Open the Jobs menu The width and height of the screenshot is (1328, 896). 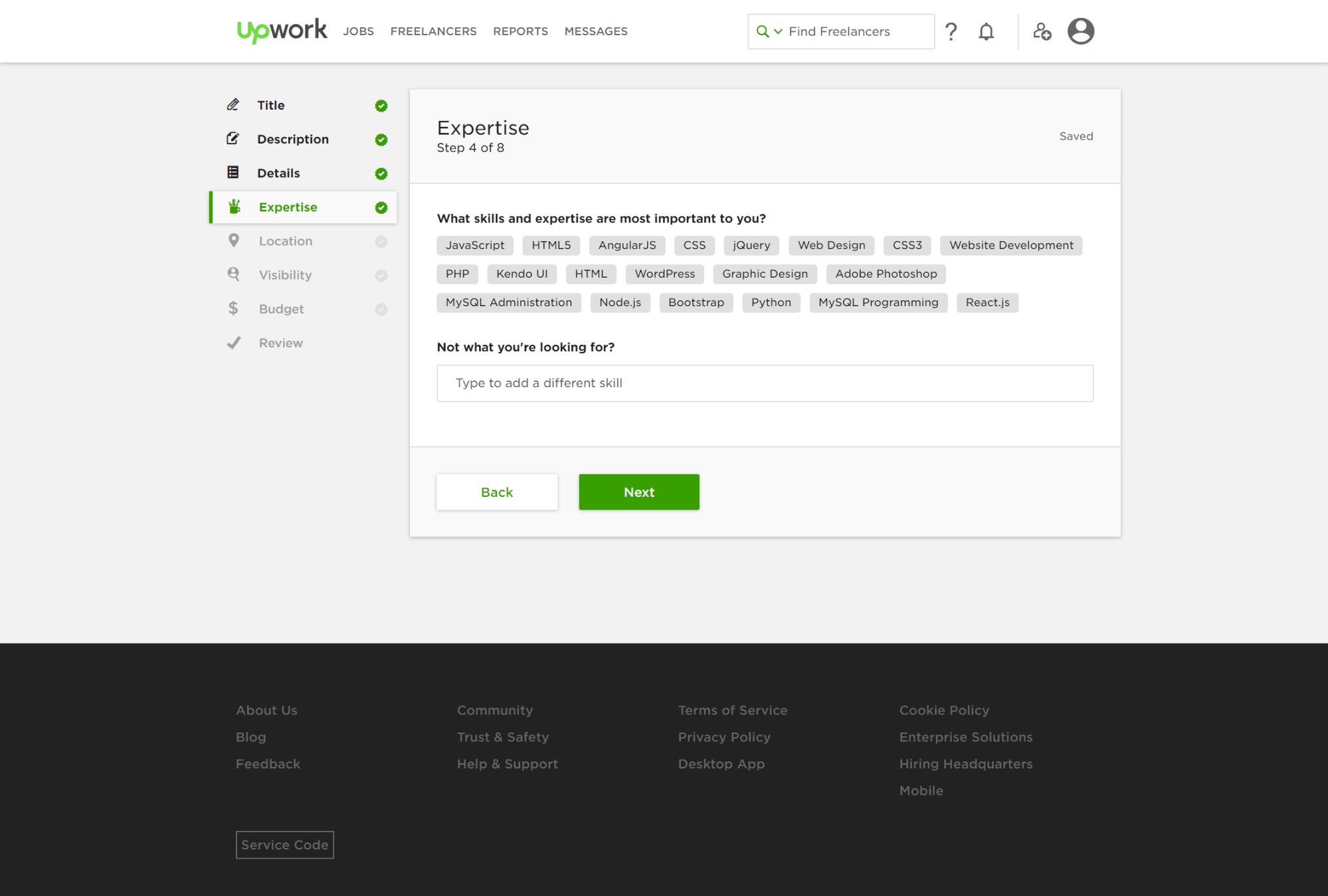(x=359, y=31)
